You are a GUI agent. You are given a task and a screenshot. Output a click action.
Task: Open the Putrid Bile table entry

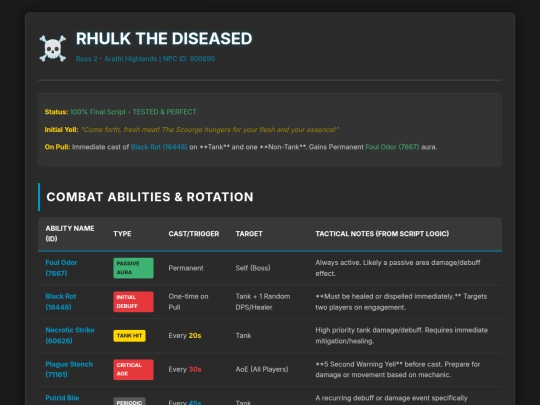(62, 398)
